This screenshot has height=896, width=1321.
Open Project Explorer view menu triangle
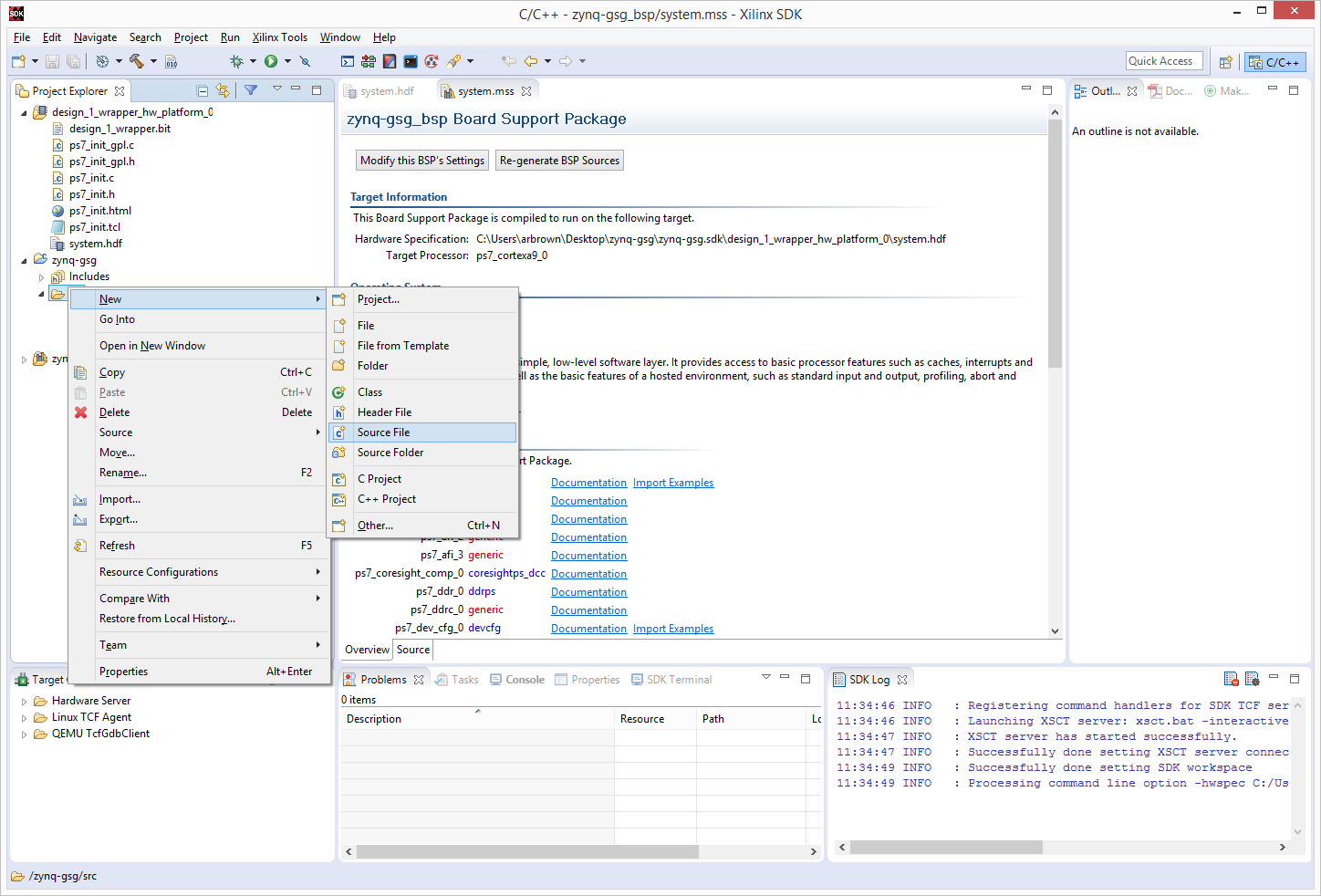[x=276, y=89]
